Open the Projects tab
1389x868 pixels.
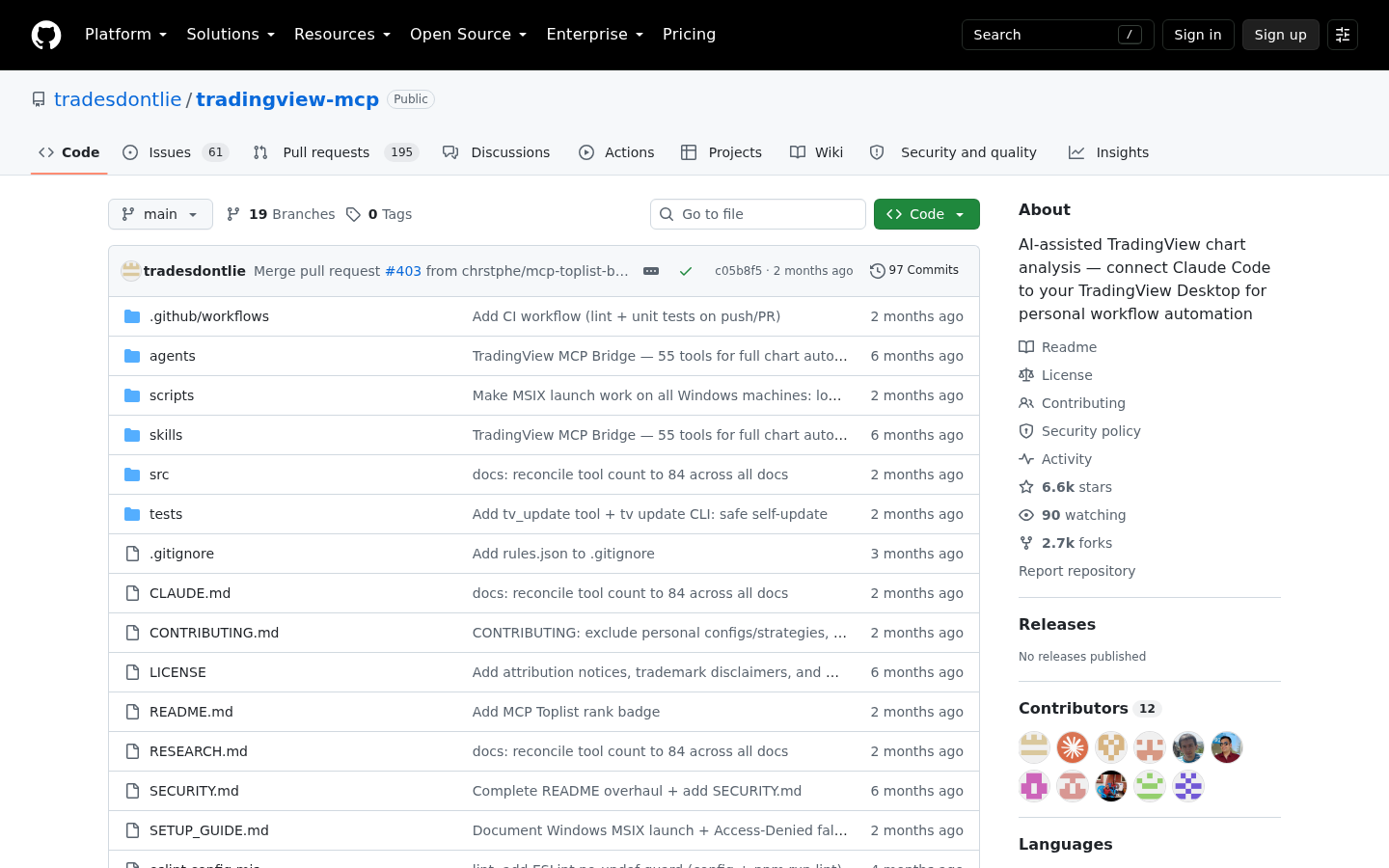point(722,152)
